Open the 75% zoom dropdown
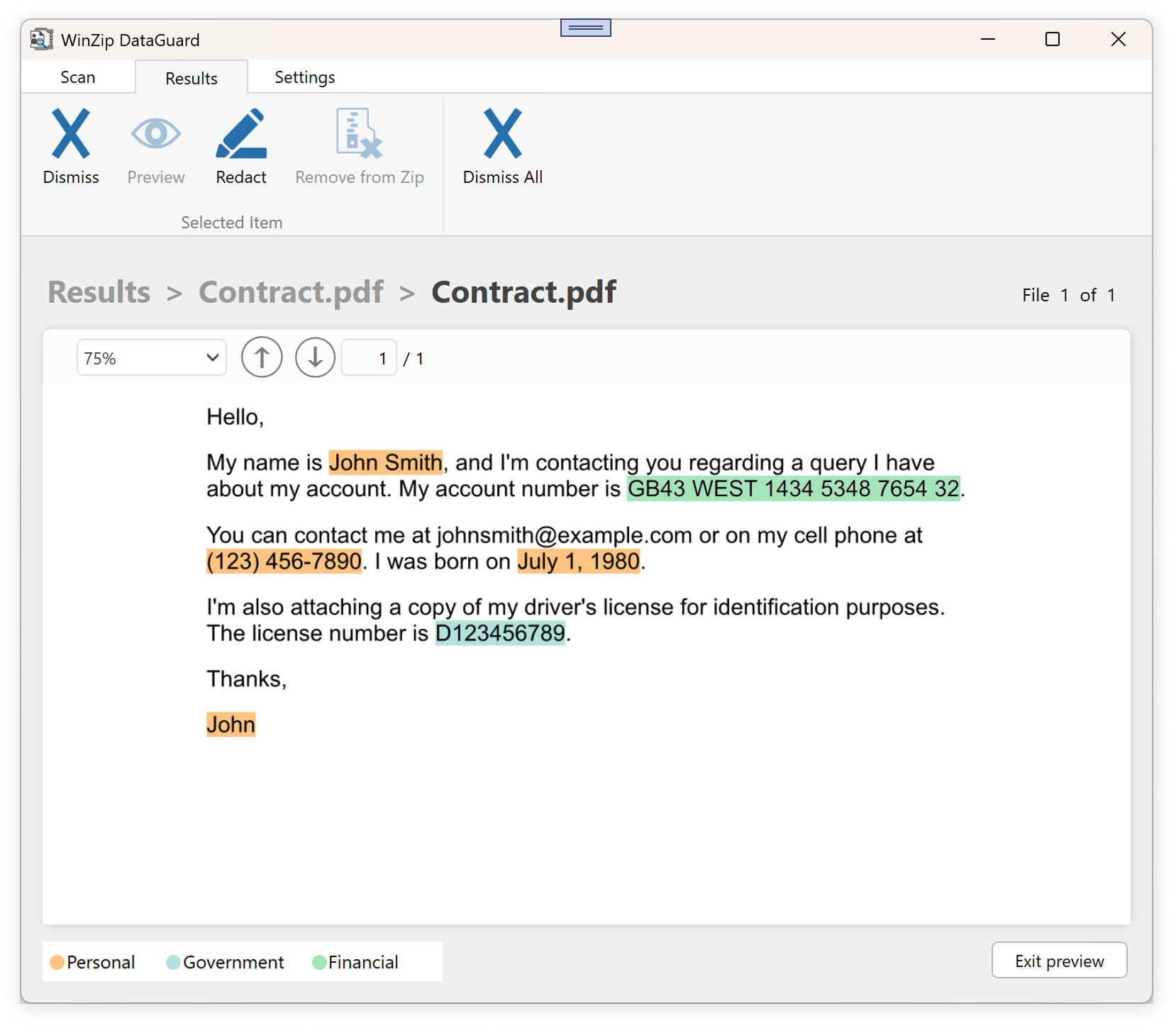The width and height of the screenshot is (1176, 1028). [x=151, y=358]
